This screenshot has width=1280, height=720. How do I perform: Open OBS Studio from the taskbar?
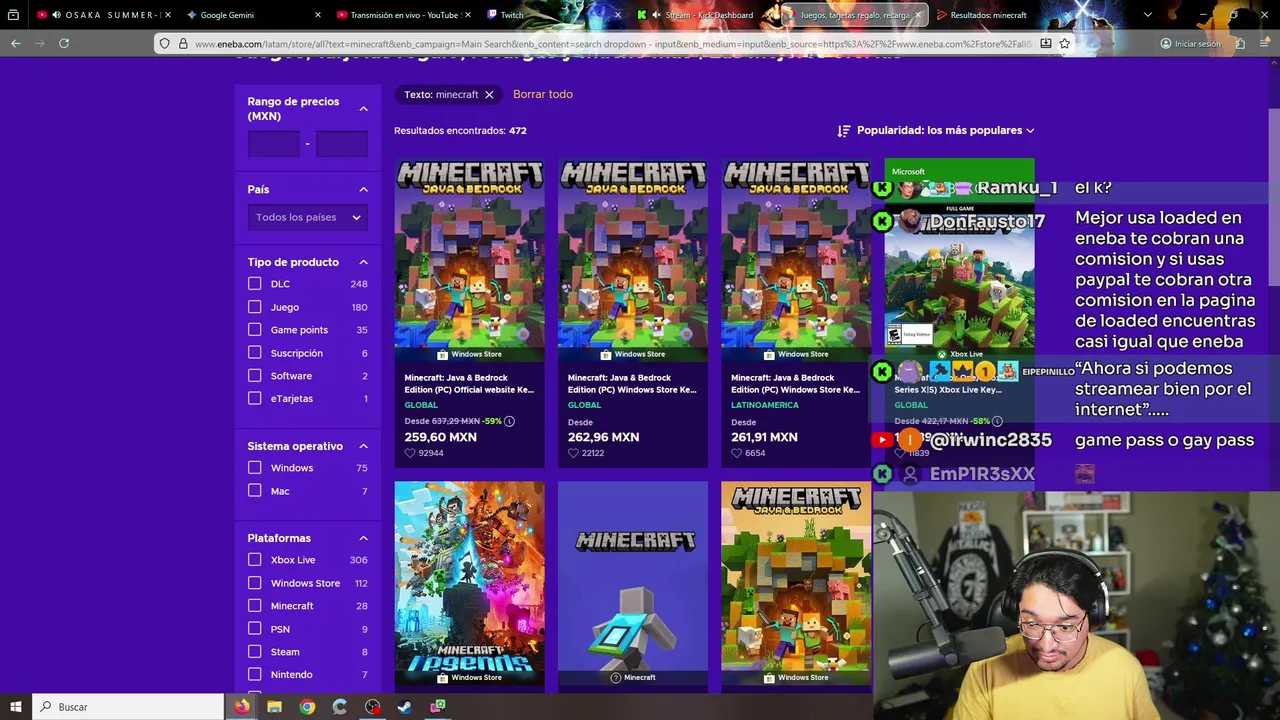click(x=372, y=707)
